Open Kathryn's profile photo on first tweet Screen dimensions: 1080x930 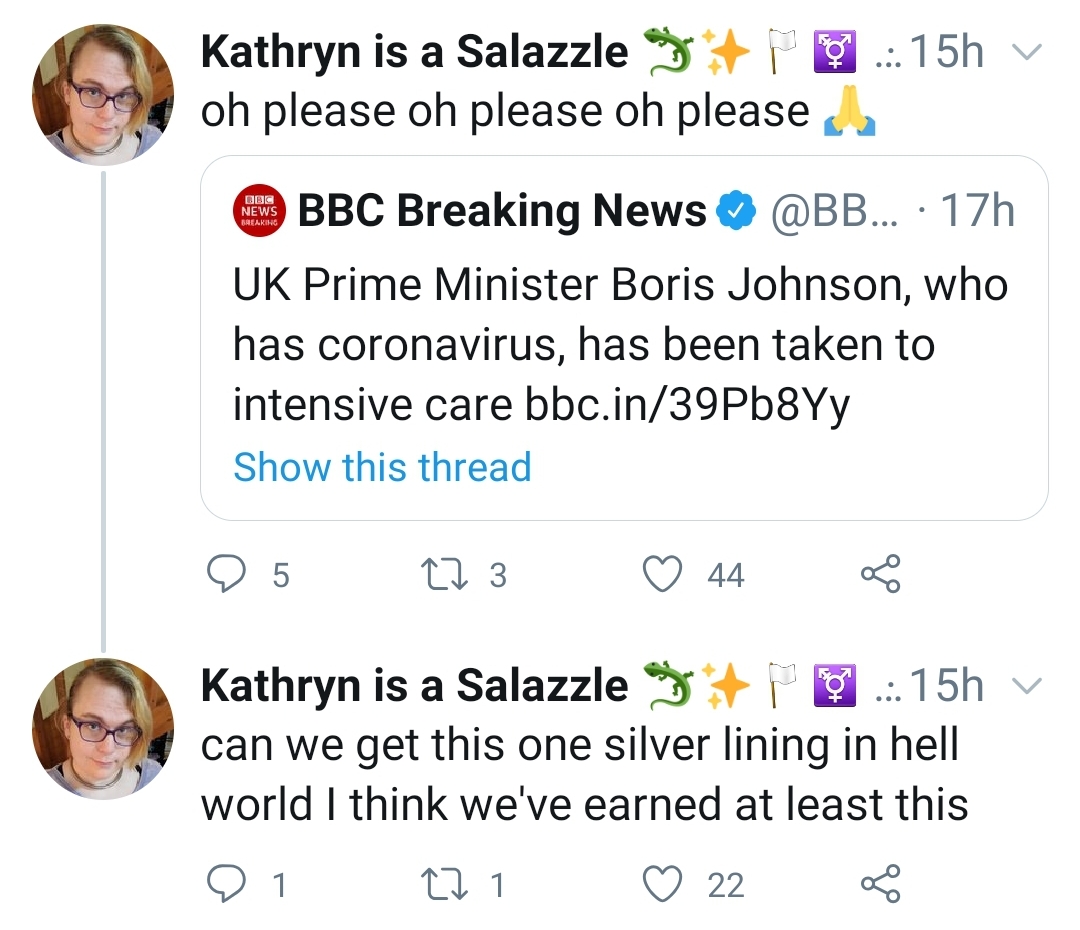click(103, 95)
